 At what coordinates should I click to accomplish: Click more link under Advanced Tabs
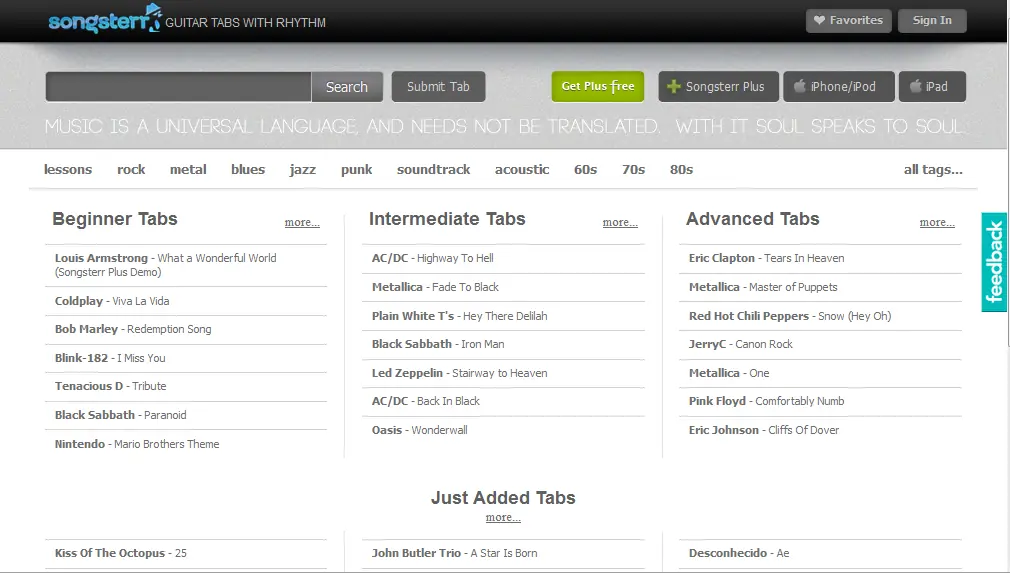click(x=937, y=222)
